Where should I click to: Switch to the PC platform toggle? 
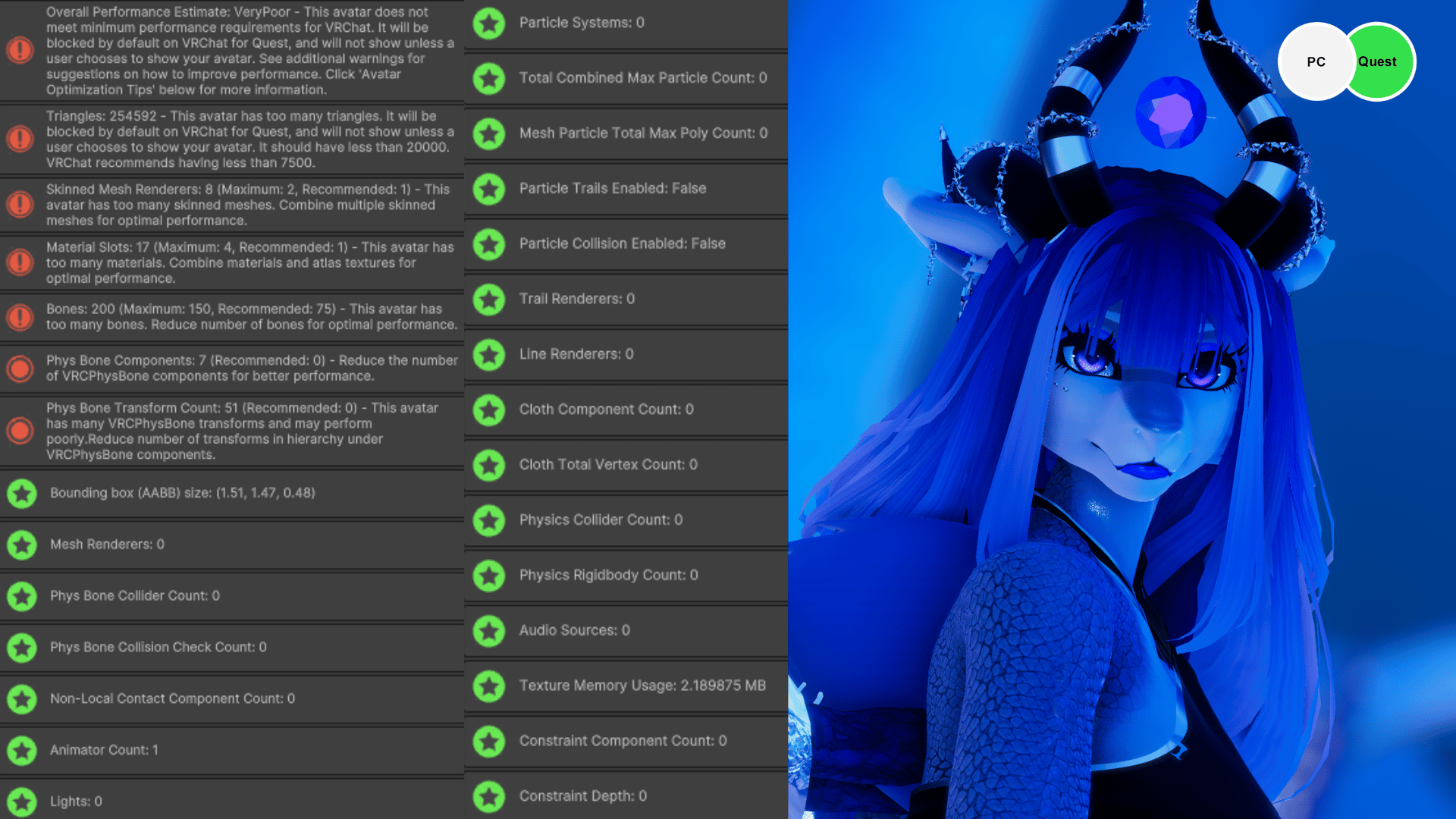pos(1316,61)
